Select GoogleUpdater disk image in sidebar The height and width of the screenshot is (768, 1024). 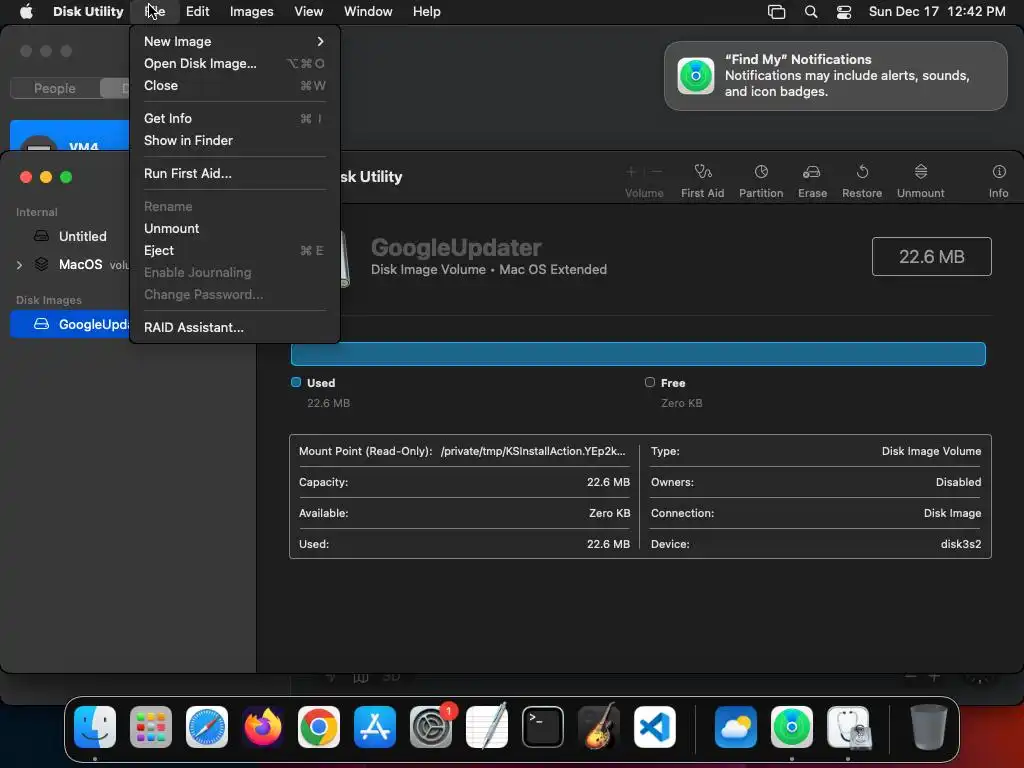click(70, 325)
